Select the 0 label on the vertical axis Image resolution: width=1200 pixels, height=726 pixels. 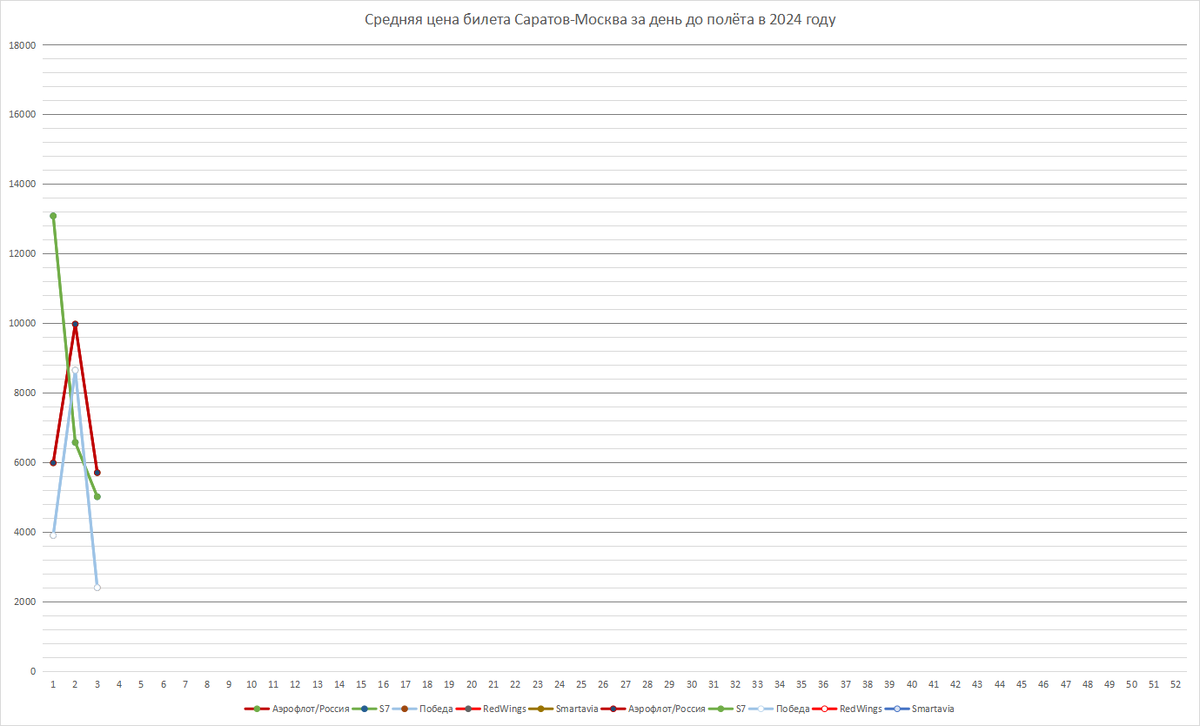pyautogui.click(x=33, y=672)
